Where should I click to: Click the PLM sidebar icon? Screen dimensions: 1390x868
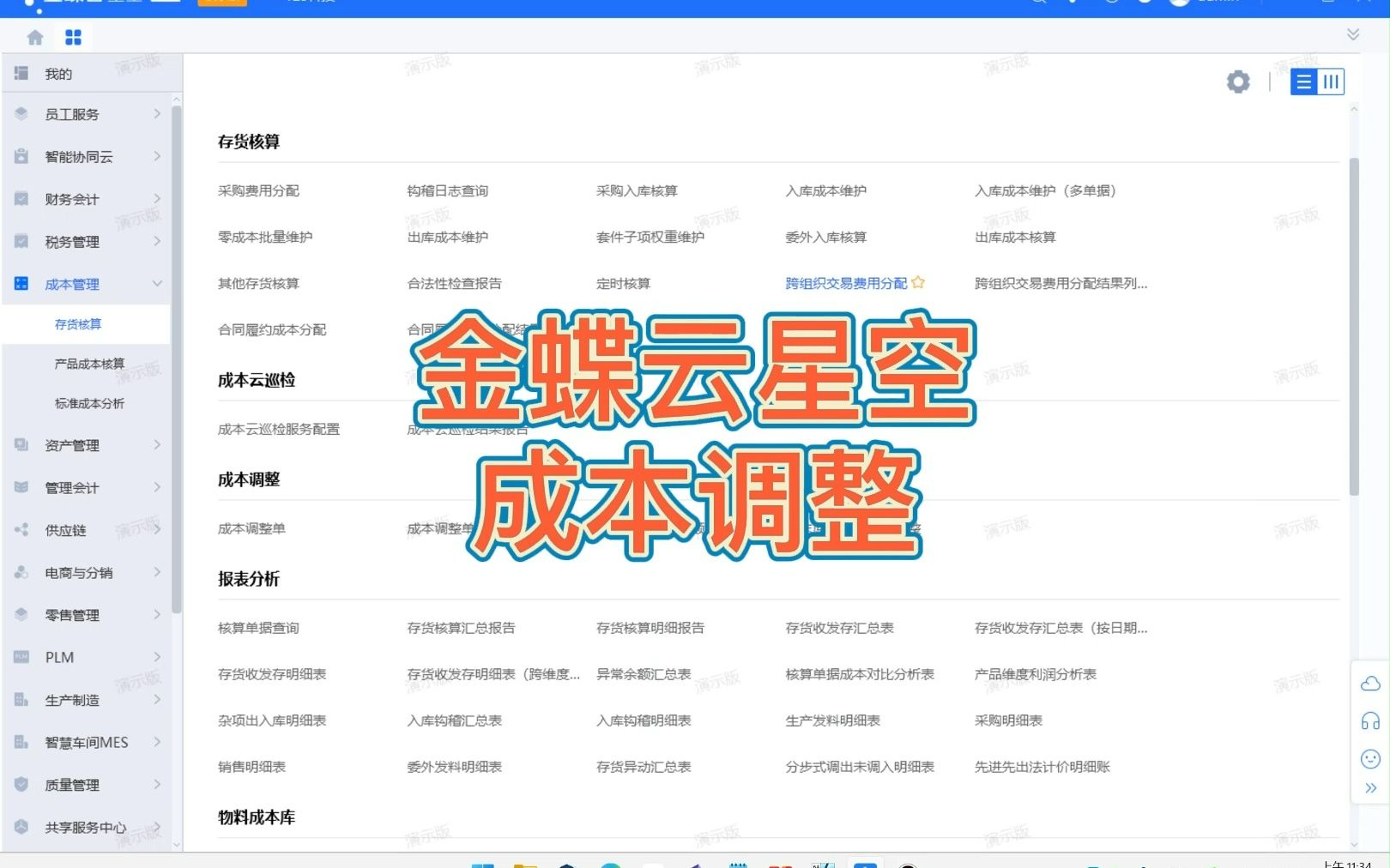[21, 657]
